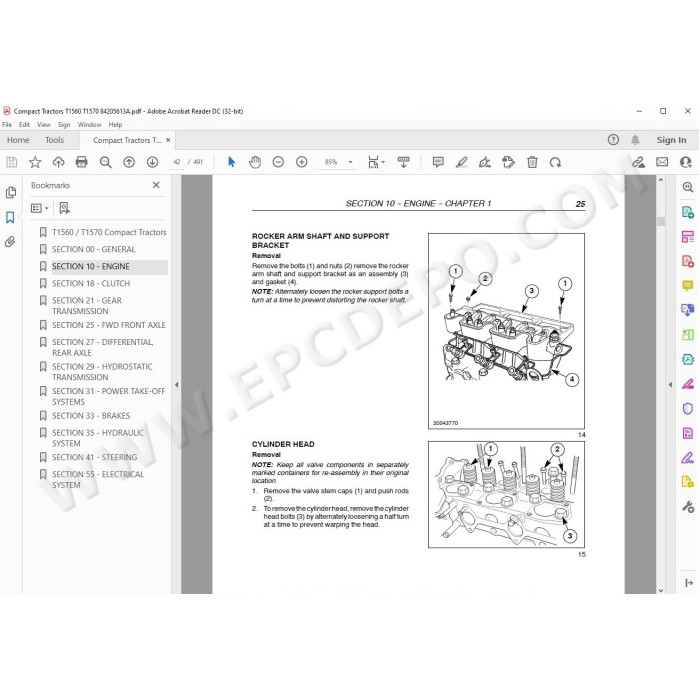This screenshot has height=700, width=700.
Task: Print the document with printer icon
Action: [x=82, y=162]
